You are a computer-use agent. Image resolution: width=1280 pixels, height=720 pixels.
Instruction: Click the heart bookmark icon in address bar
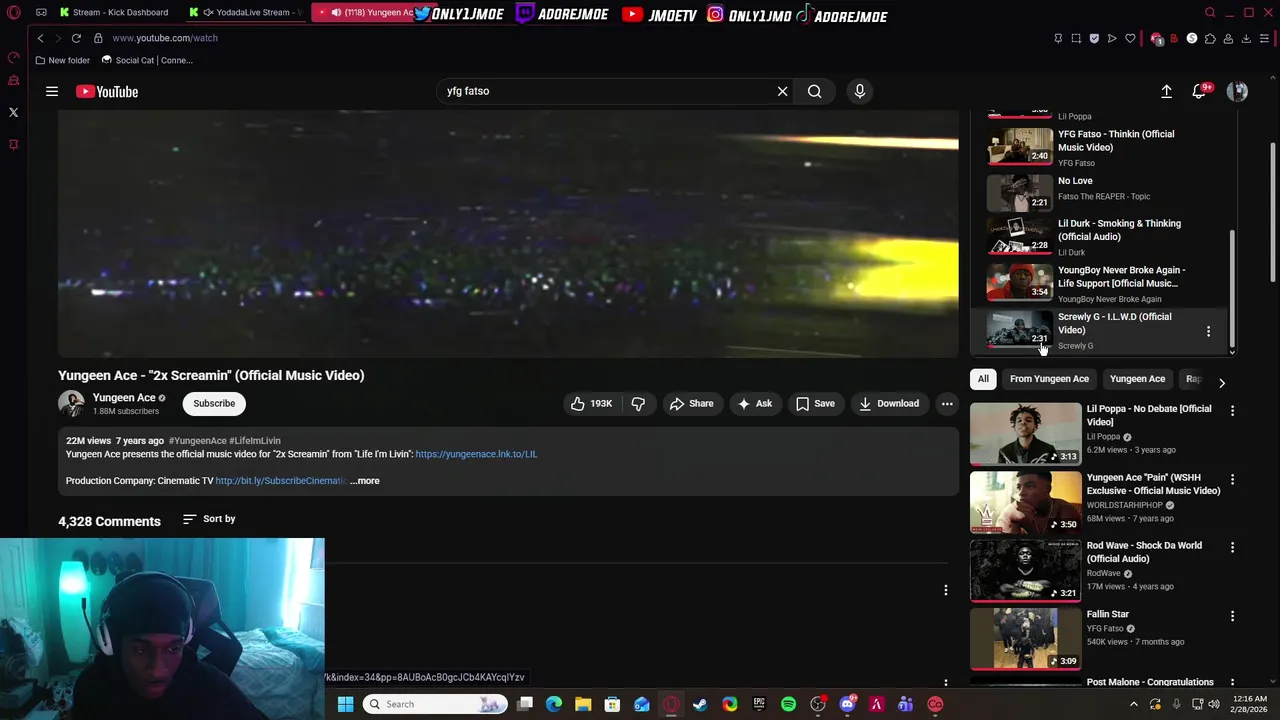point(1130,38)
